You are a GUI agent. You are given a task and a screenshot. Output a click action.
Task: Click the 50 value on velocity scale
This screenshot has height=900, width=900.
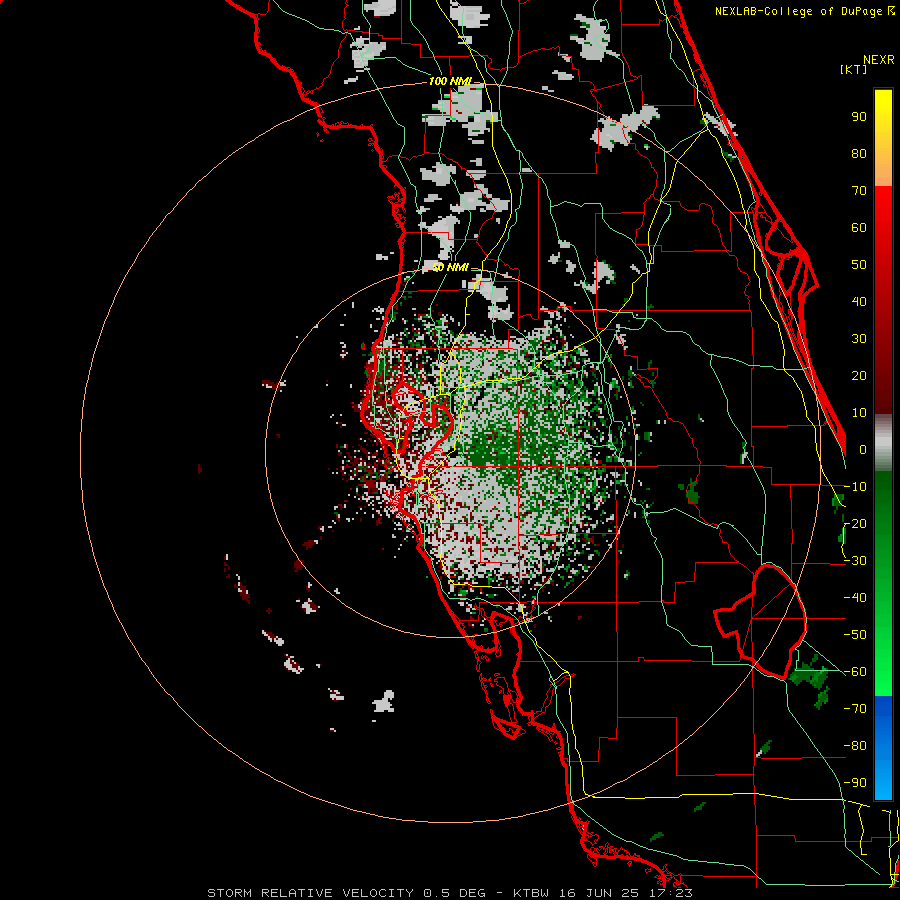(859, 265)
